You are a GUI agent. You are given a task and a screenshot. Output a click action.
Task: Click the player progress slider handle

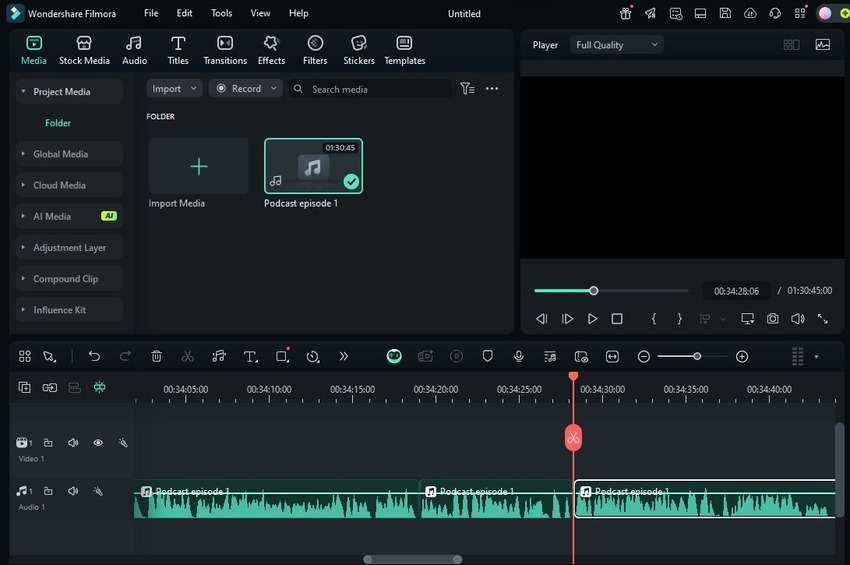click(x=594, y=291)
